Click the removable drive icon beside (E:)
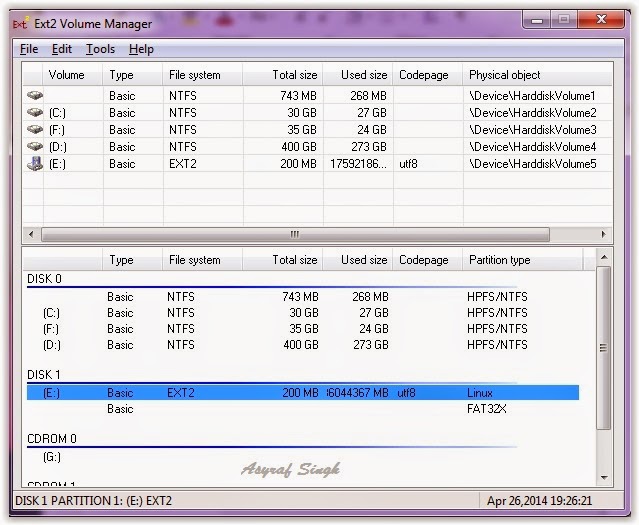Image resolution: width=639 pixels, height=525 pixels. point(35,163)
